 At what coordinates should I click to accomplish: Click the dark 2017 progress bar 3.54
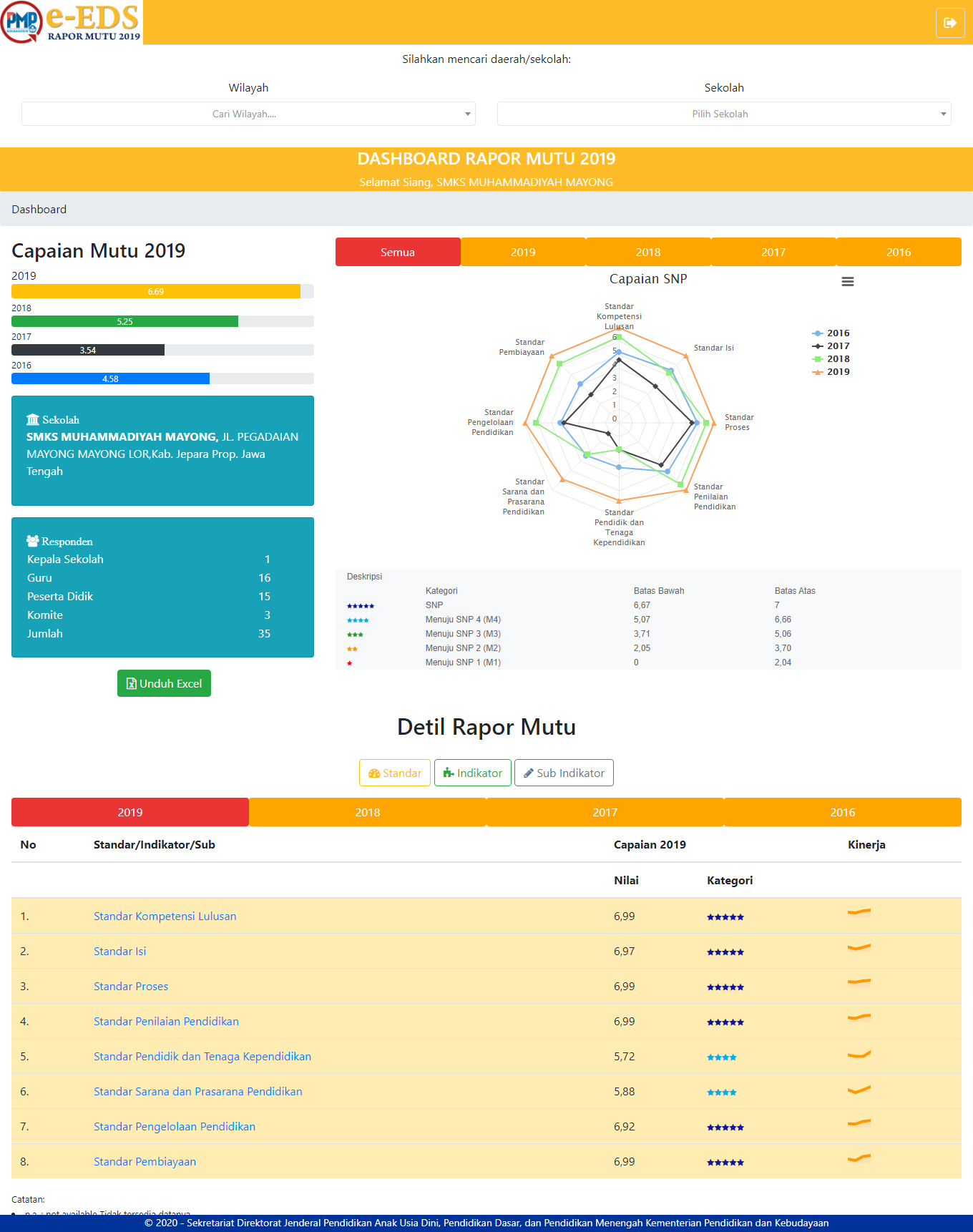[x=88, y=350]
